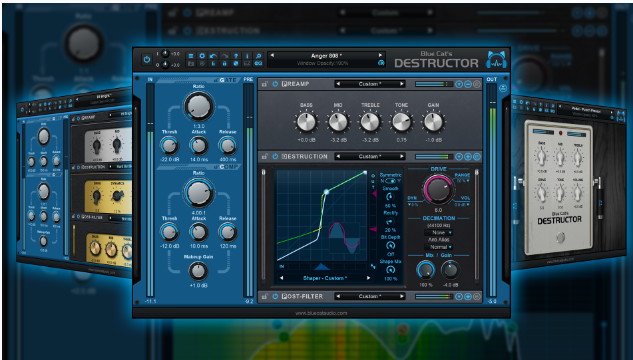
Task: Click the Blue Cat headphones cat logo
Action: (497, 60)
